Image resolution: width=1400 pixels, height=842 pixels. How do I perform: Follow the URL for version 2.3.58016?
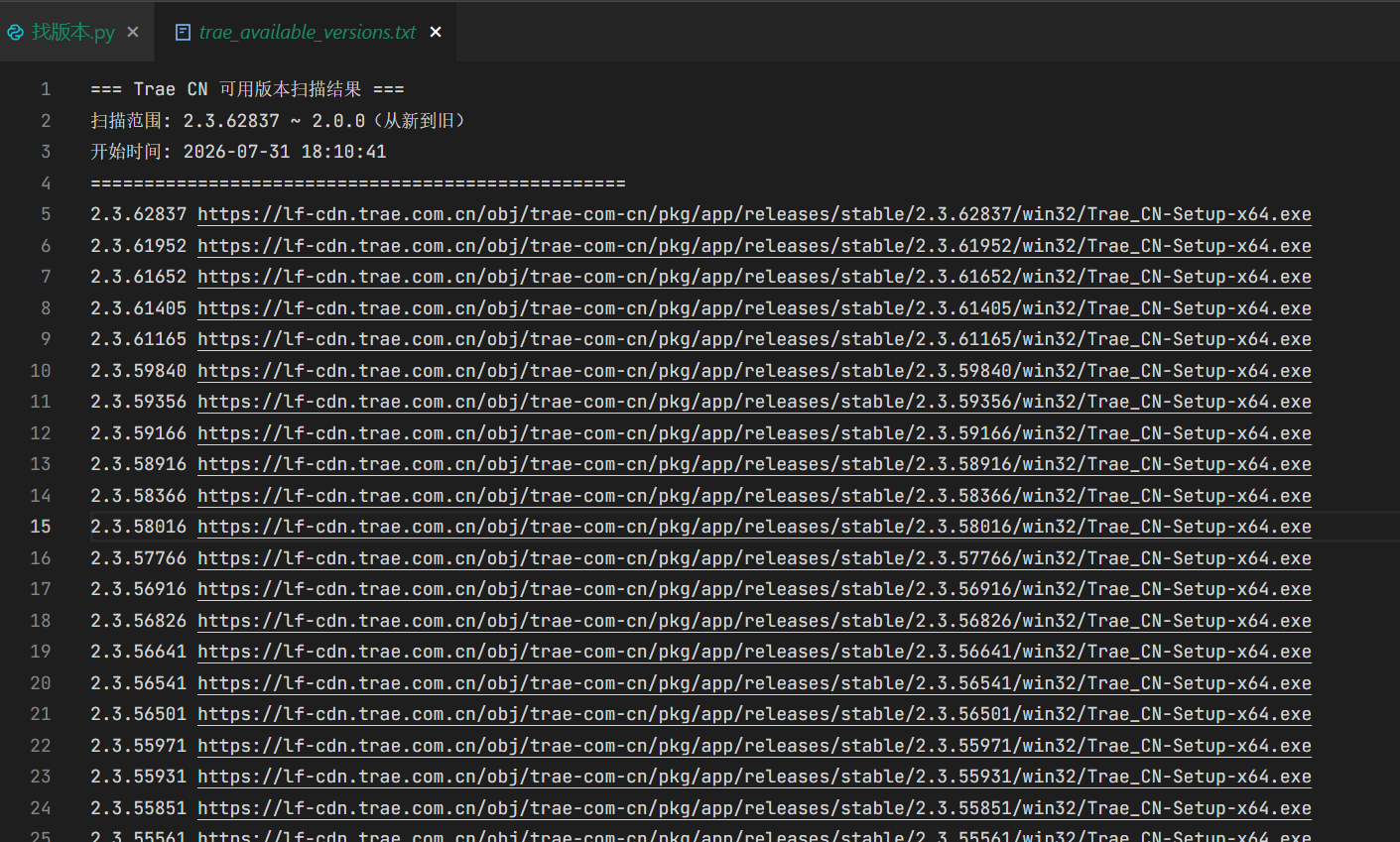click(754, 527)
